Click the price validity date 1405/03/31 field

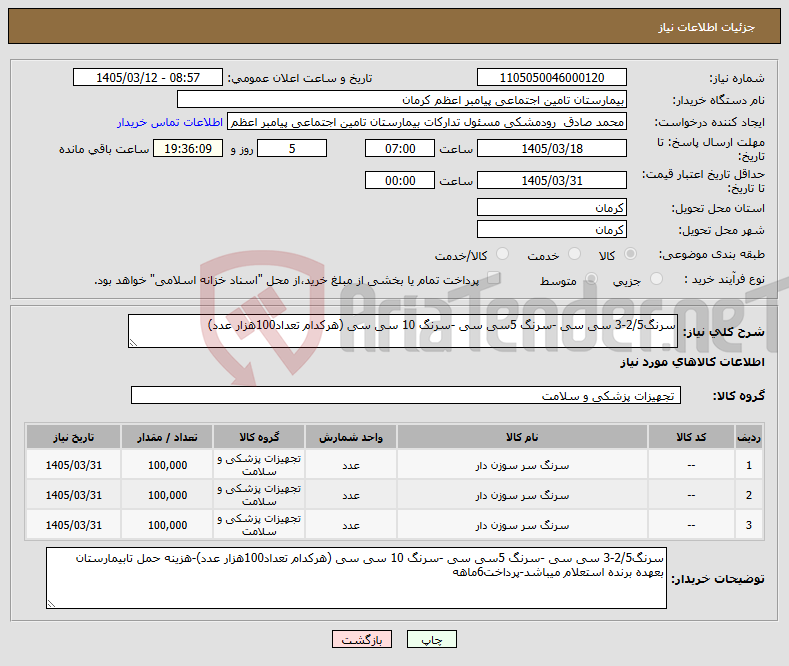pyautogui.click(x=551, y=180)
